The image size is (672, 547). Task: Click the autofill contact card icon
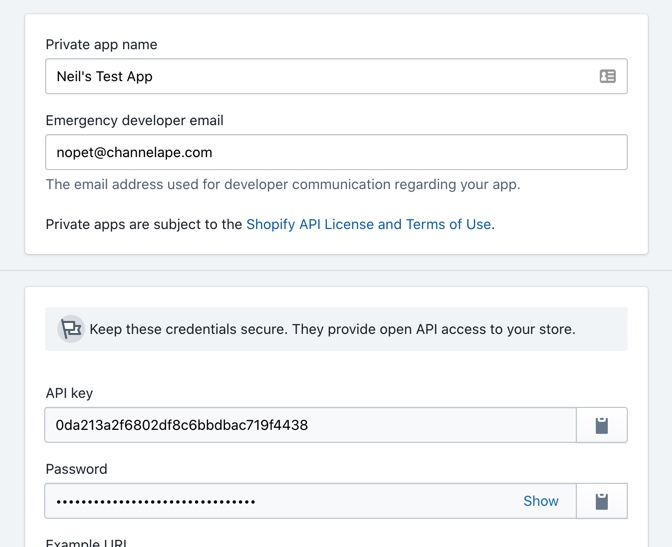[x=607, y=76]
